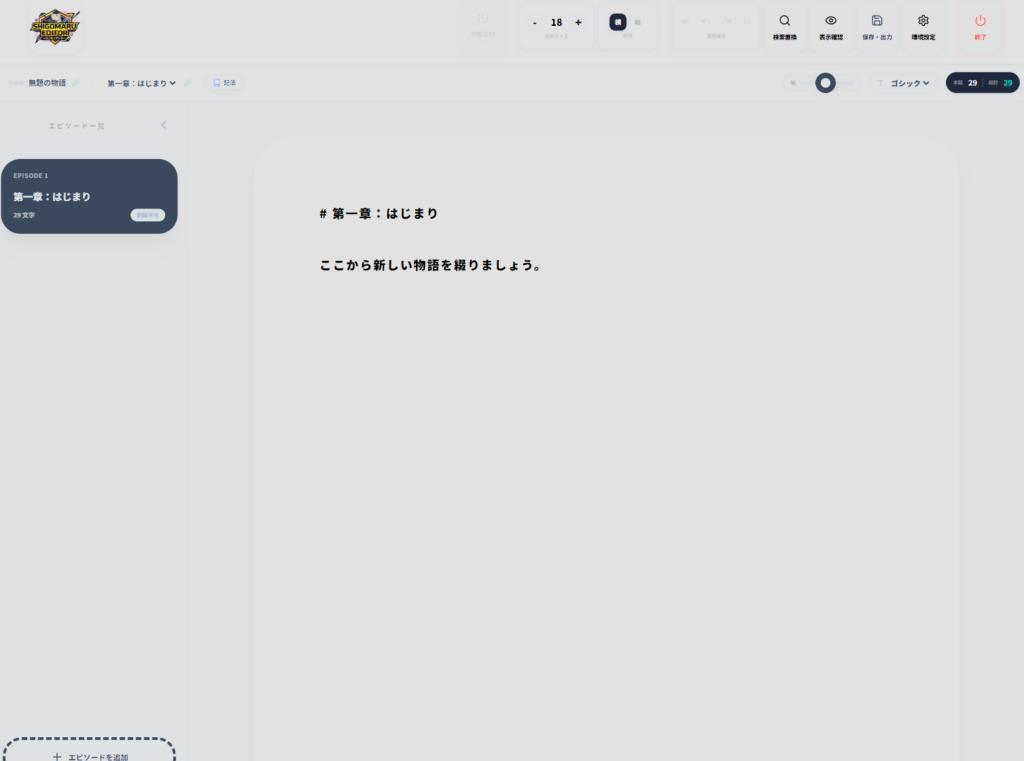Click the 記法 notation button
The width and height of the screenshot is (1024, 761).
224,83
